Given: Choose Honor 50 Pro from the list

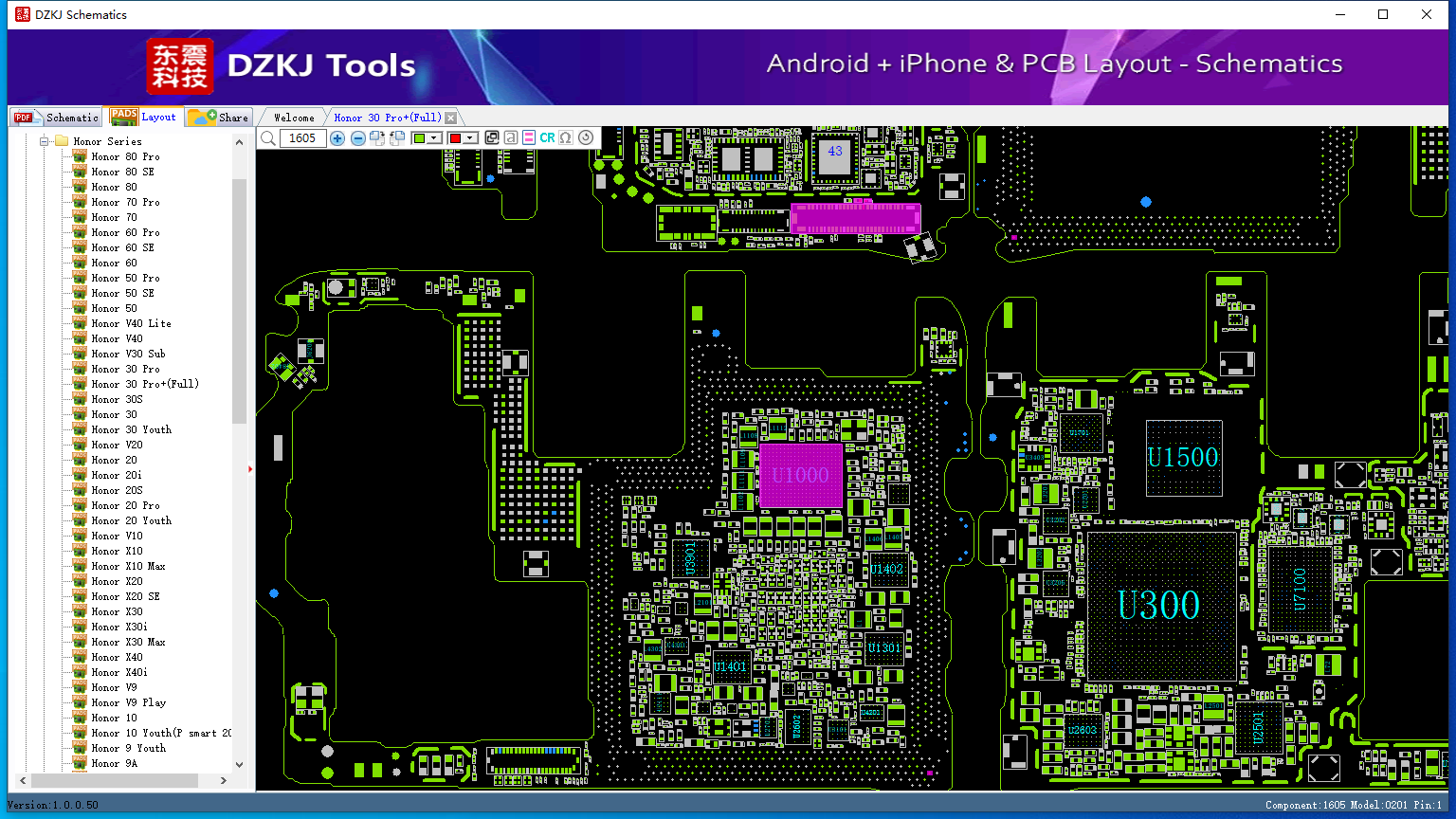Looking at the screenshot, I should click(x=125, y=278).
